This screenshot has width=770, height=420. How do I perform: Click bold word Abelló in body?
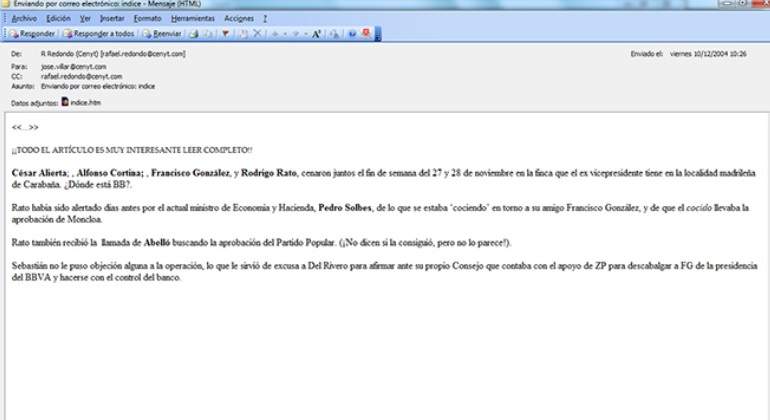click(157, 243)
